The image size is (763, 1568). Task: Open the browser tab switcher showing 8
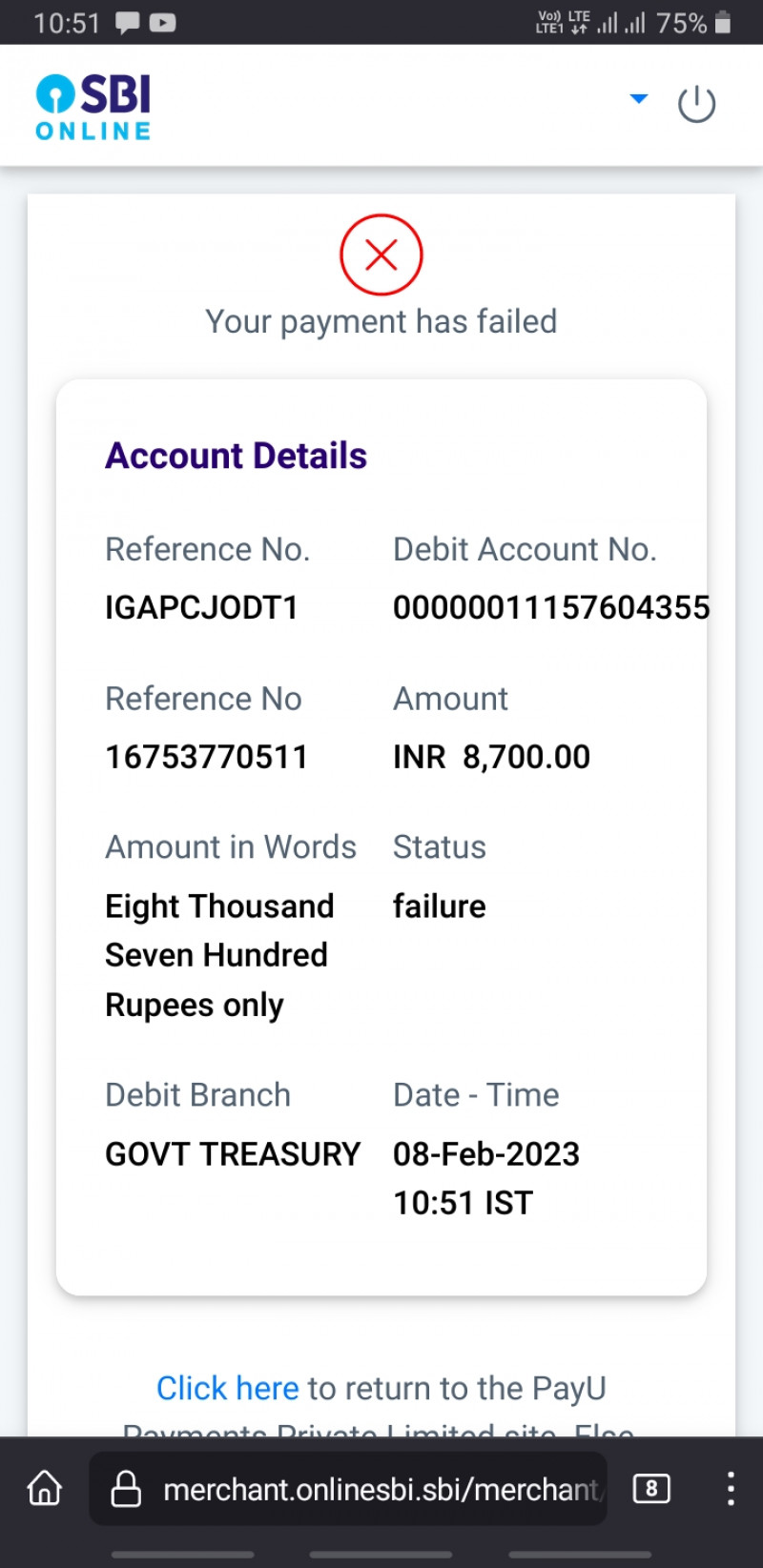pyautogui.click(x=651, y=1488)
